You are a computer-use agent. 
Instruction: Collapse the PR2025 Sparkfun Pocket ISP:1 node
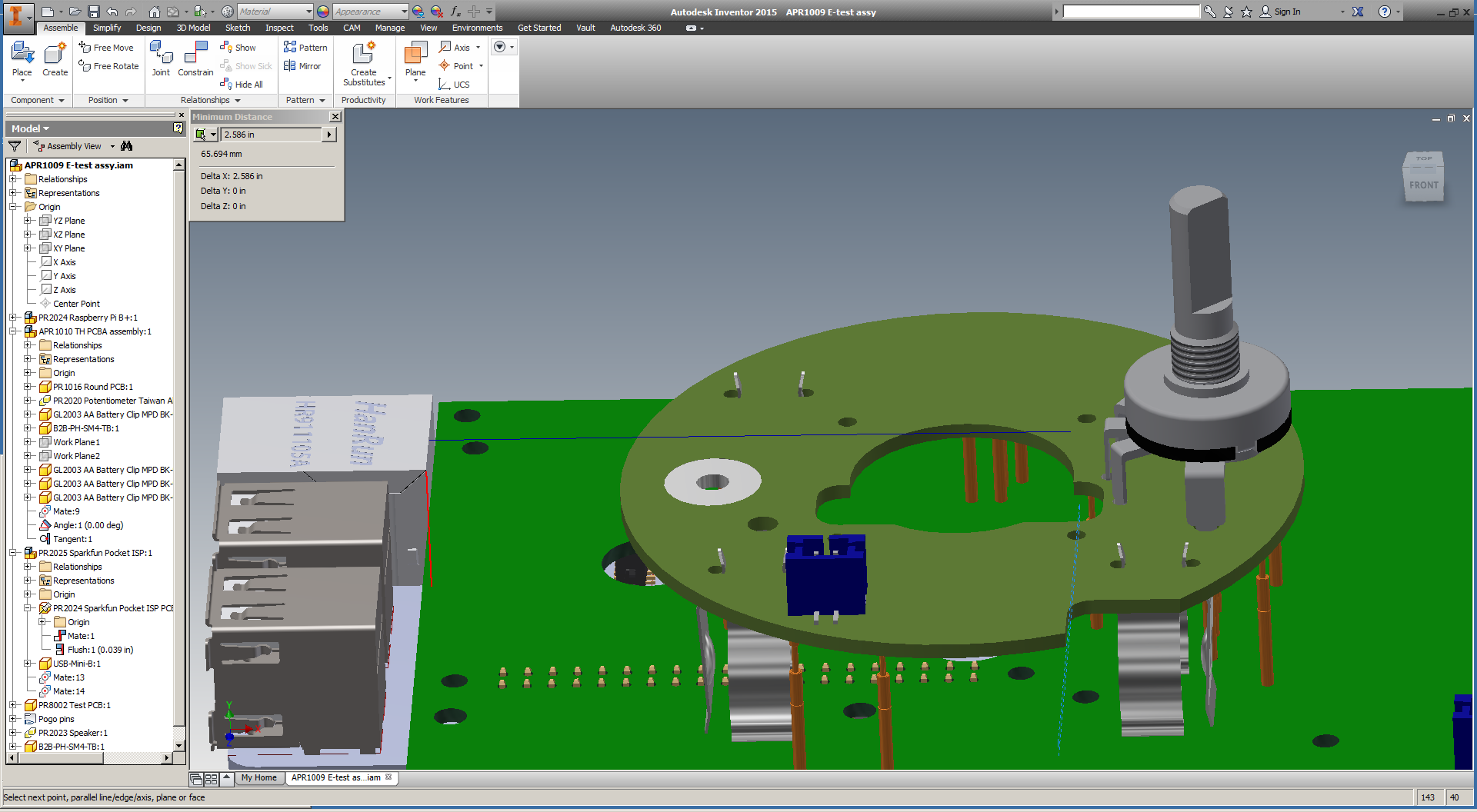click(x=13, y=553)
